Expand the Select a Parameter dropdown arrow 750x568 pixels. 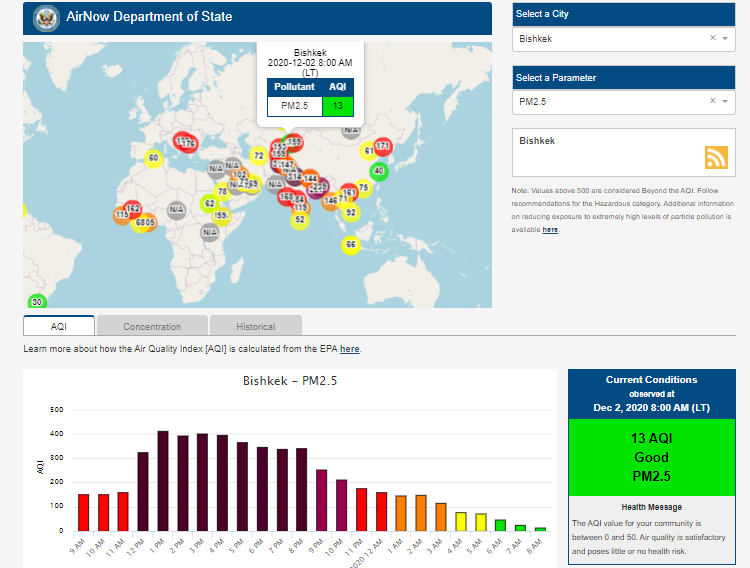click(x=726, y=102)
